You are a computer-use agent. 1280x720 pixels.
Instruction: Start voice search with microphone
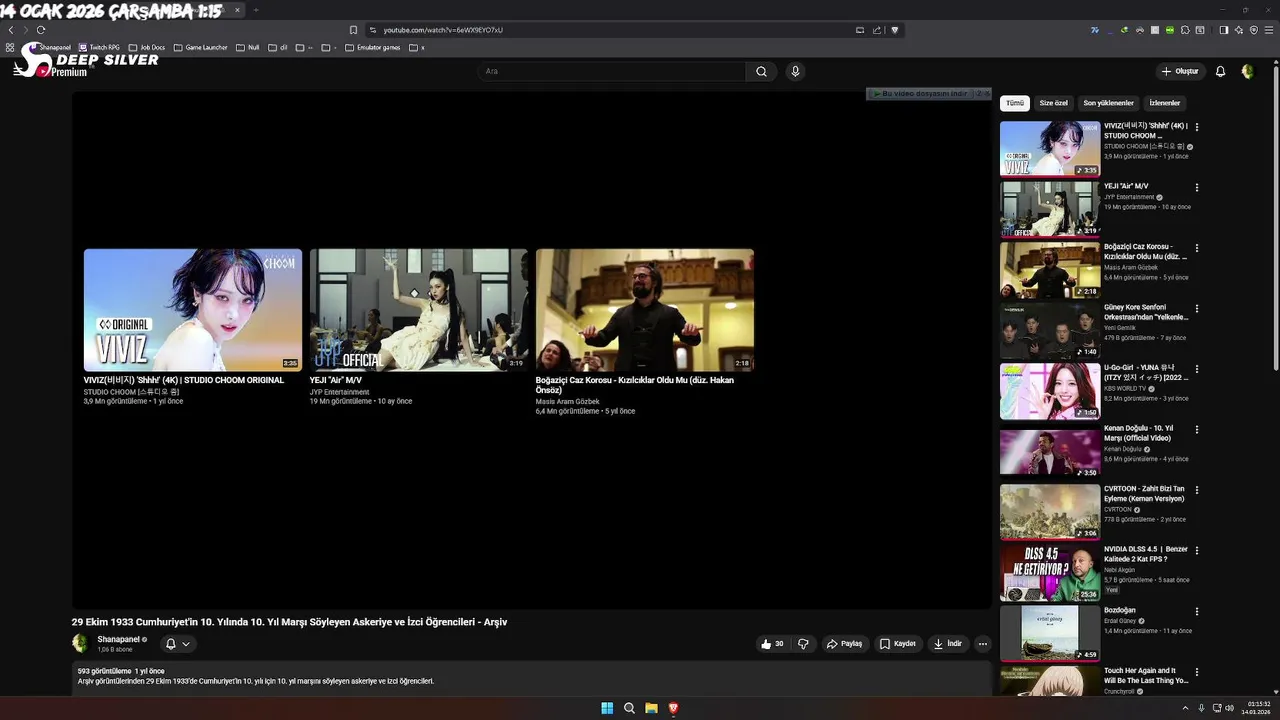(x=795, y=71)
